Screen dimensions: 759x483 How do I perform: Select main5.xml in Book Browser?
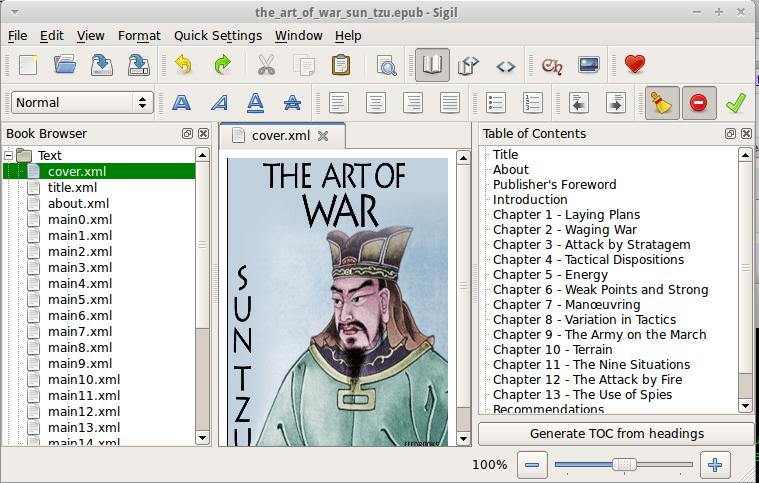click(80, 299)
